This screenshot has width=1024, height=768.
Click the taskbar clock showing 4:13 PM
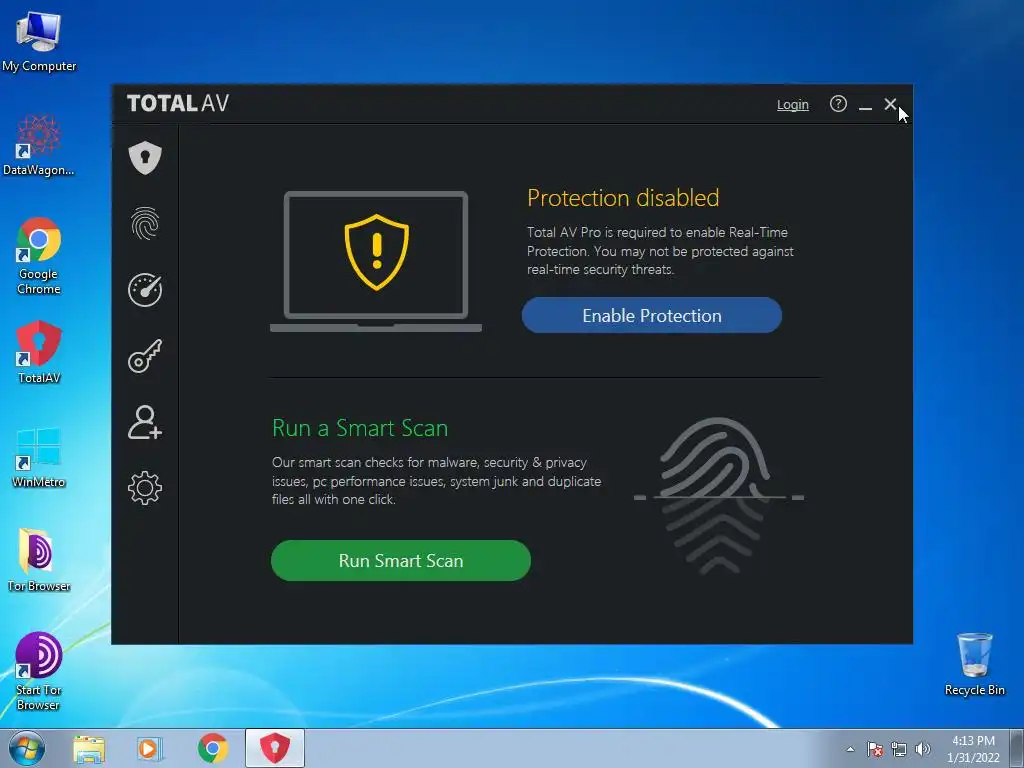973,749
